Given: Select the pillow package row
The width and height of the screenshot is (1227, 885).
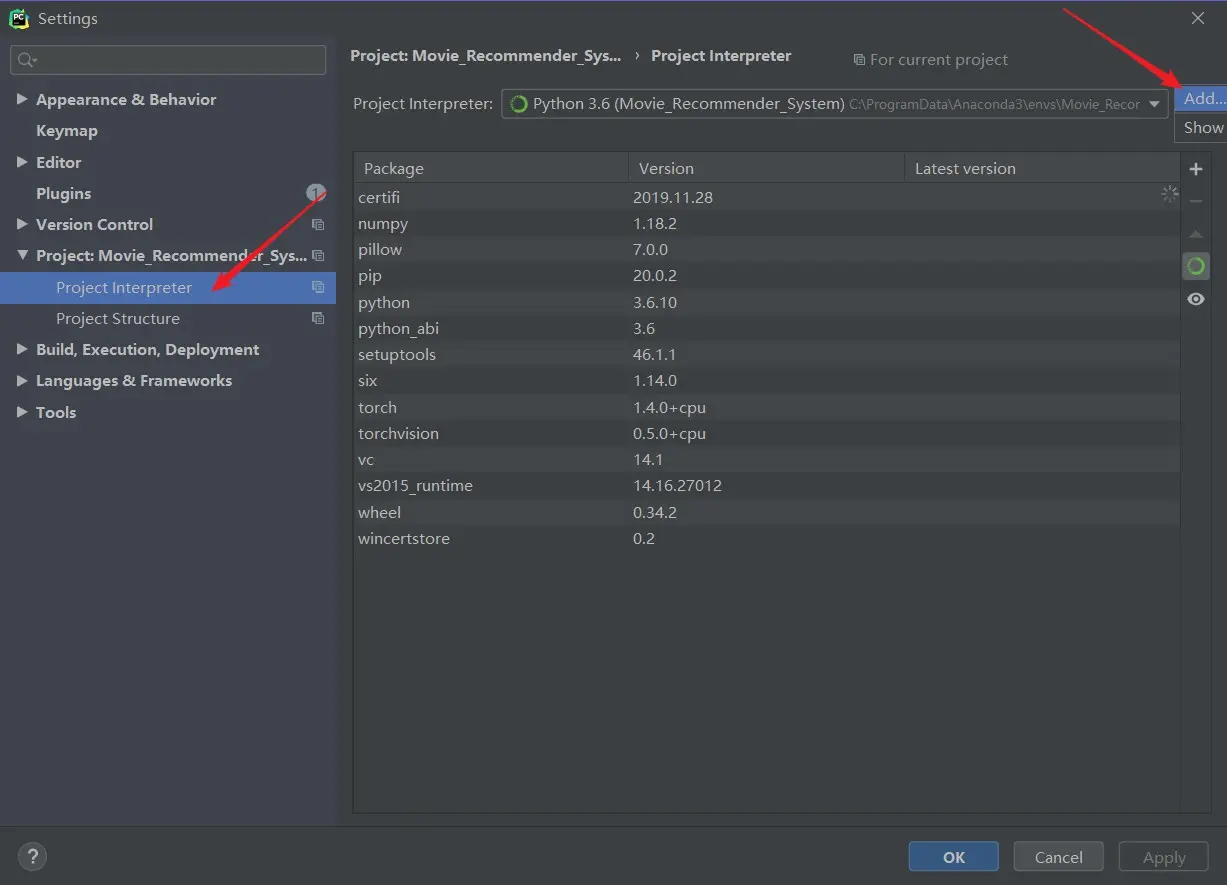Looking at the screenshot, I should tap(767, 250).
